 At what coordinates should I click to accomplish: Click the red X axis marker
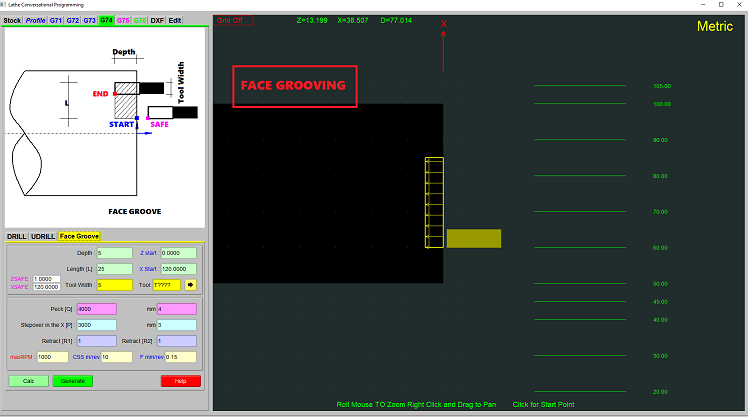[444, 24]
